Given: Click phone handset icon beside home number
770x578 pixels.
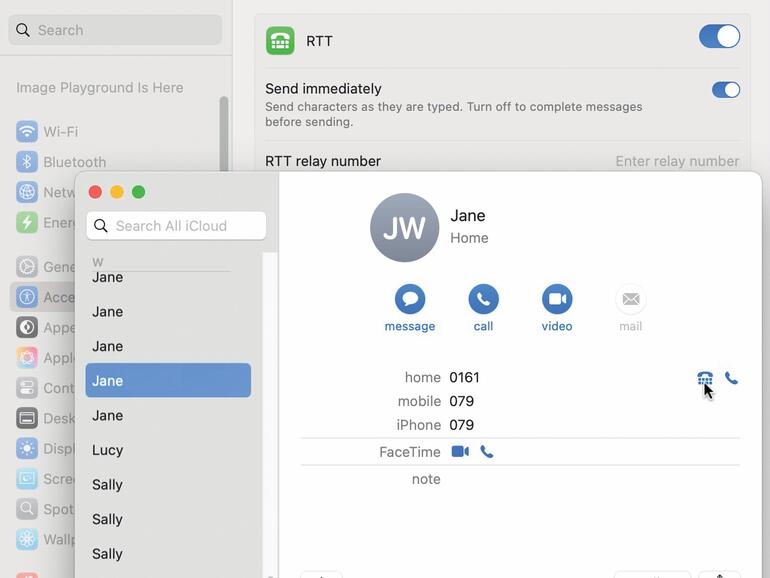Looking at the screenshot, I should pos(731,378).
